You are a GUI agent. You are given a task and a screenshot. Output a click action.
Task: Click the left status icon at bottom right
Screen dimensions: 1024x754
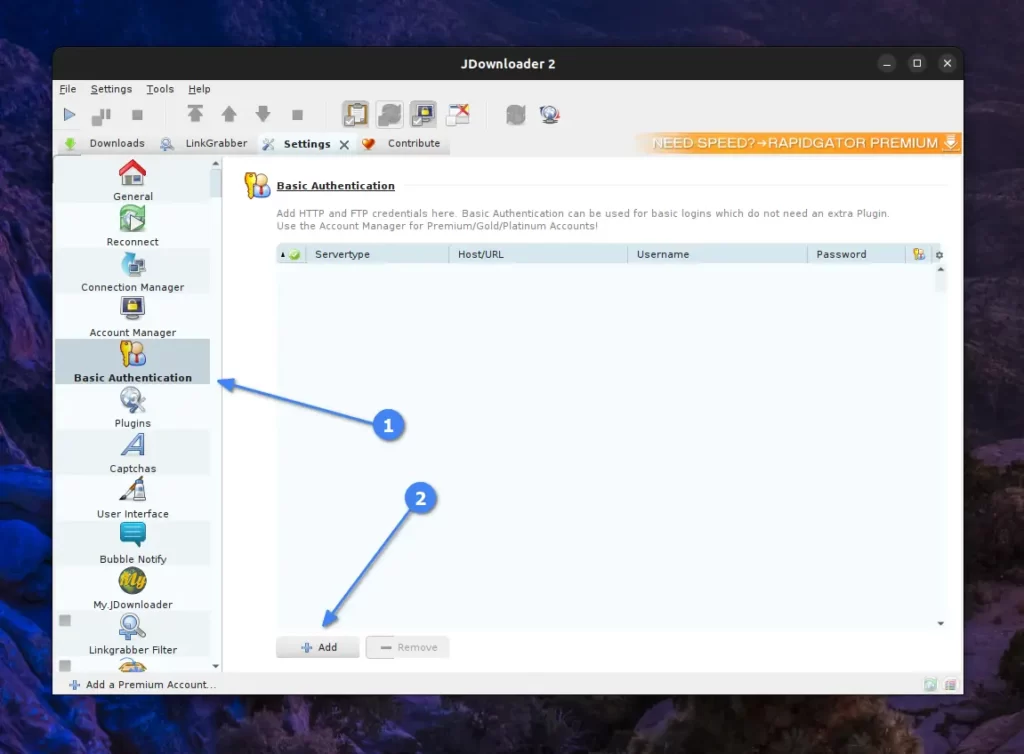pyautogui.click(x=931, y=684)
